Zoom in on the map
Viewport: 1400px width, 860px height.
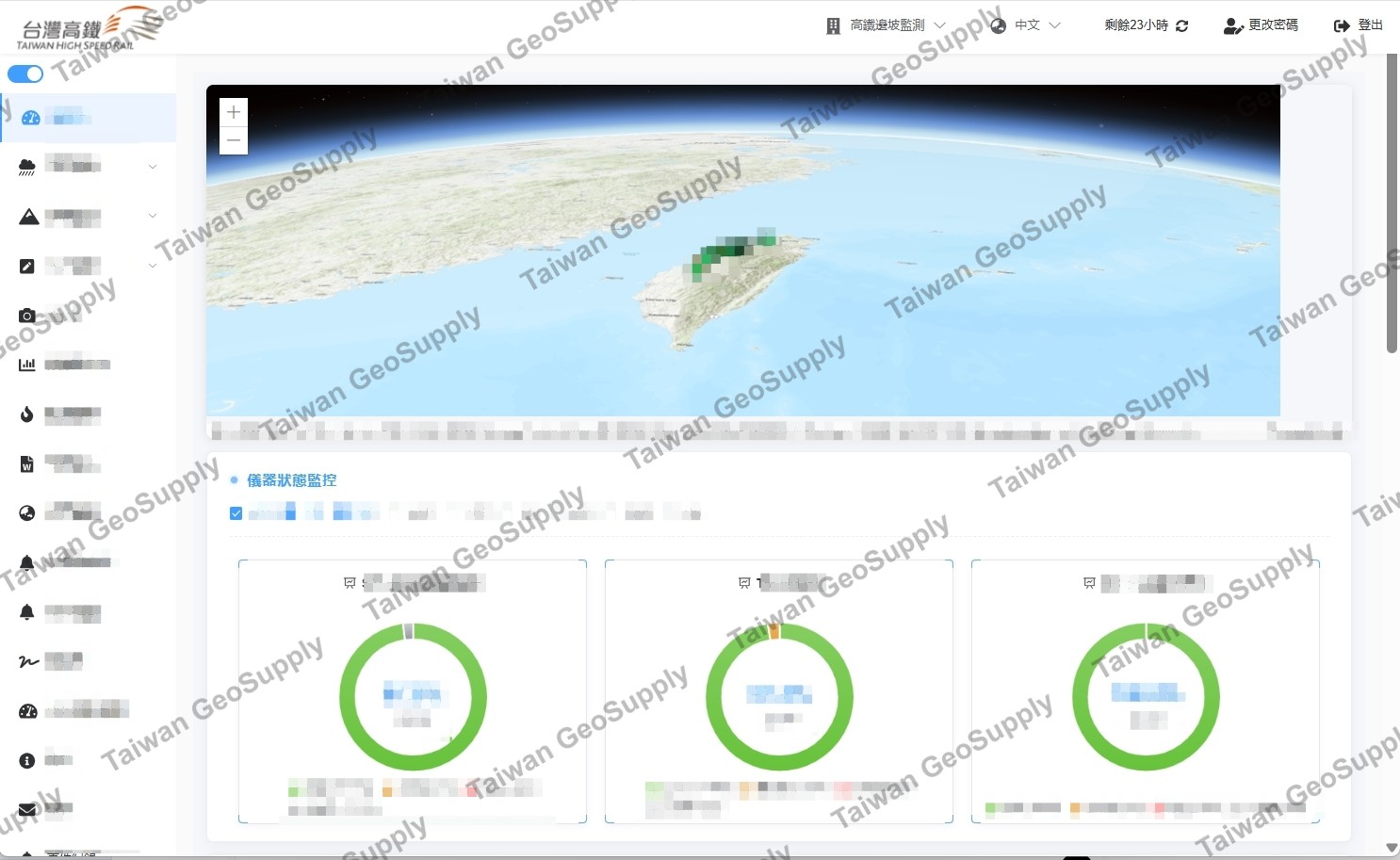[x=234, y=112]
